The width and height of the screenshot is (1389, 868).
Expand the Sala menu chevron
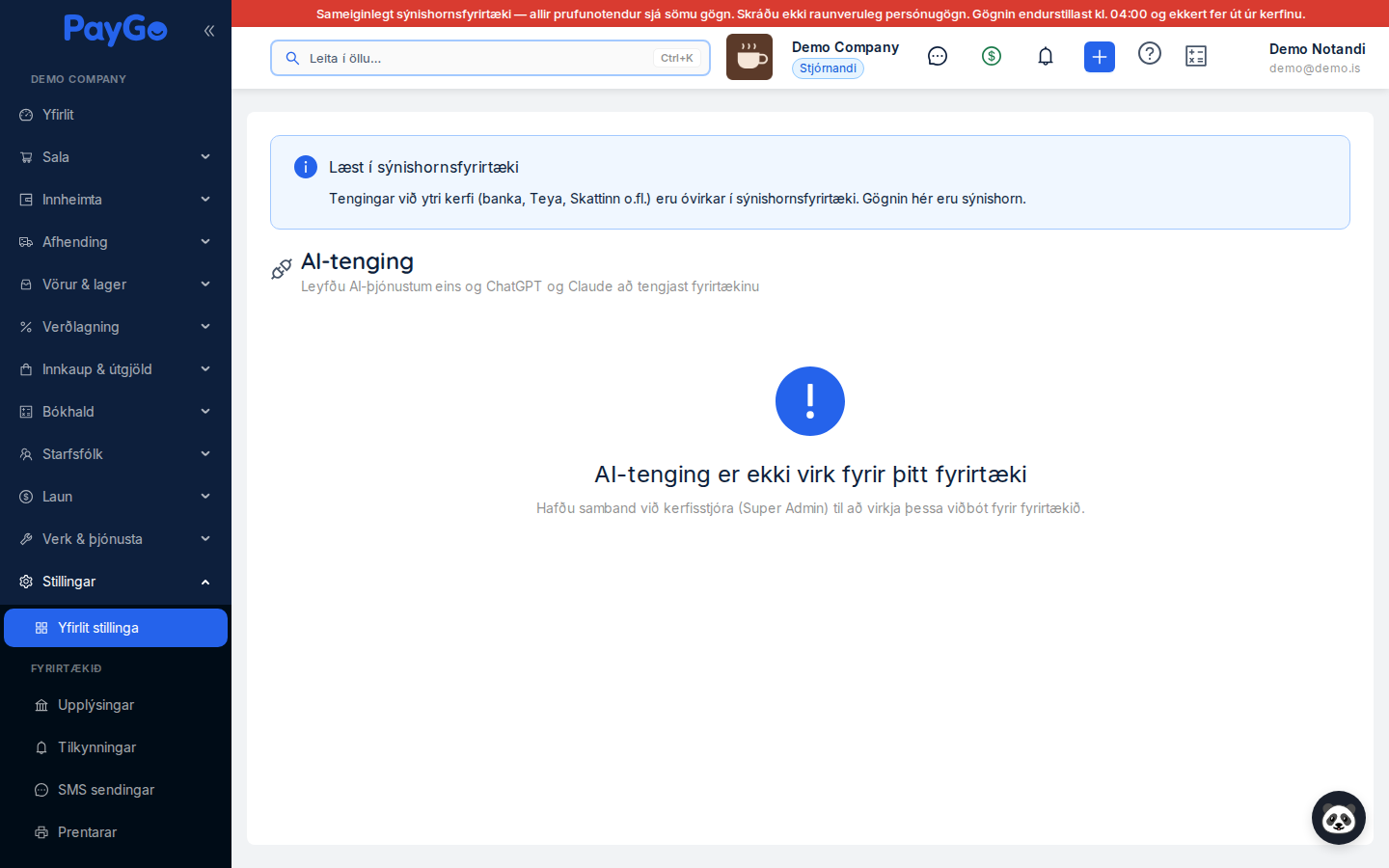205,157
